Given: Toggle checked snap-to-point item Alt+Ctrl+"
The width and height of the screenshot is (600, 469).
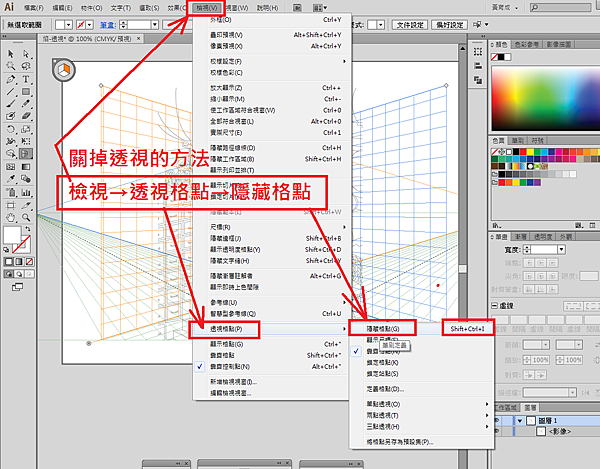Looking at the screenshot, I should pos(268,366).
